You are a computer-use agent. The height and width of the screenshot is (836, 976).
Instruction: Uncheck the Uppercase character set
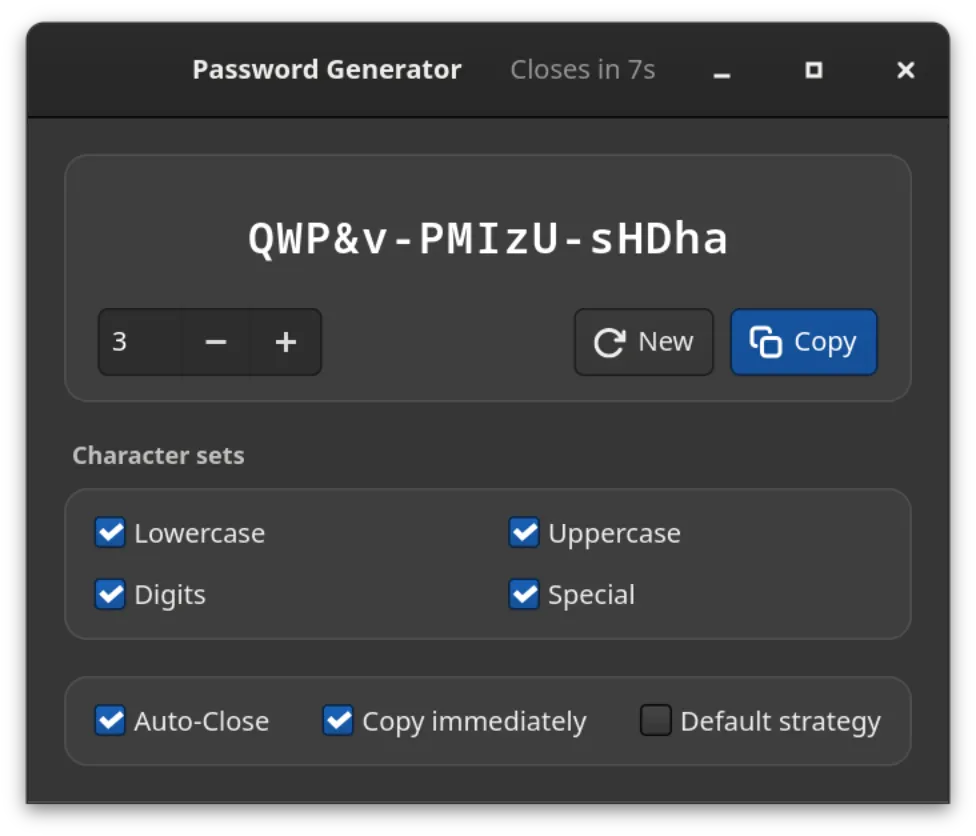tap(524, 533)
